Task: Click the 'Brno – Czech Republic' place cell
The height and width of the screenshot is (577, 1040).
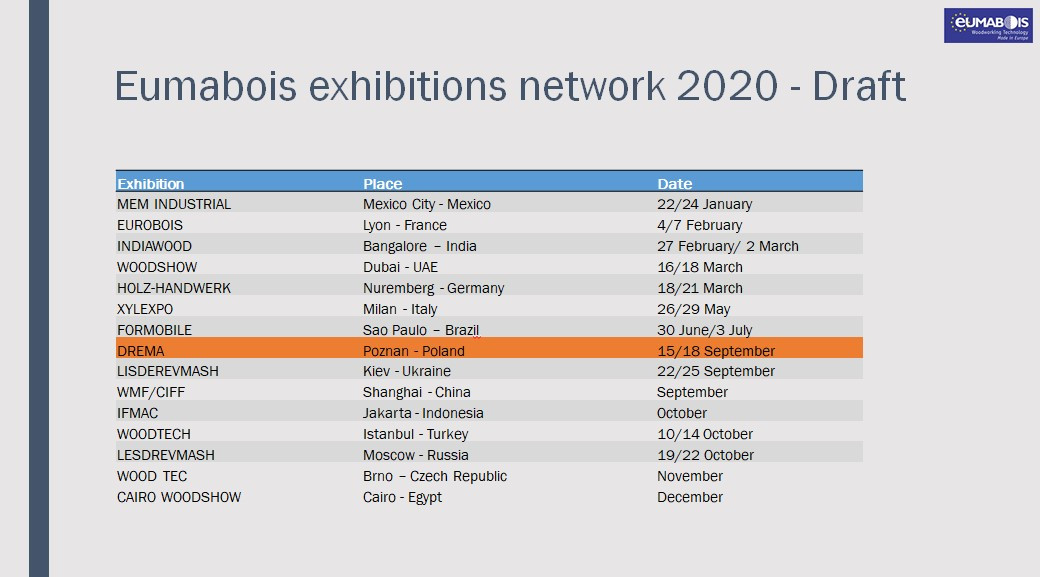Action: (x=434, y=477)
